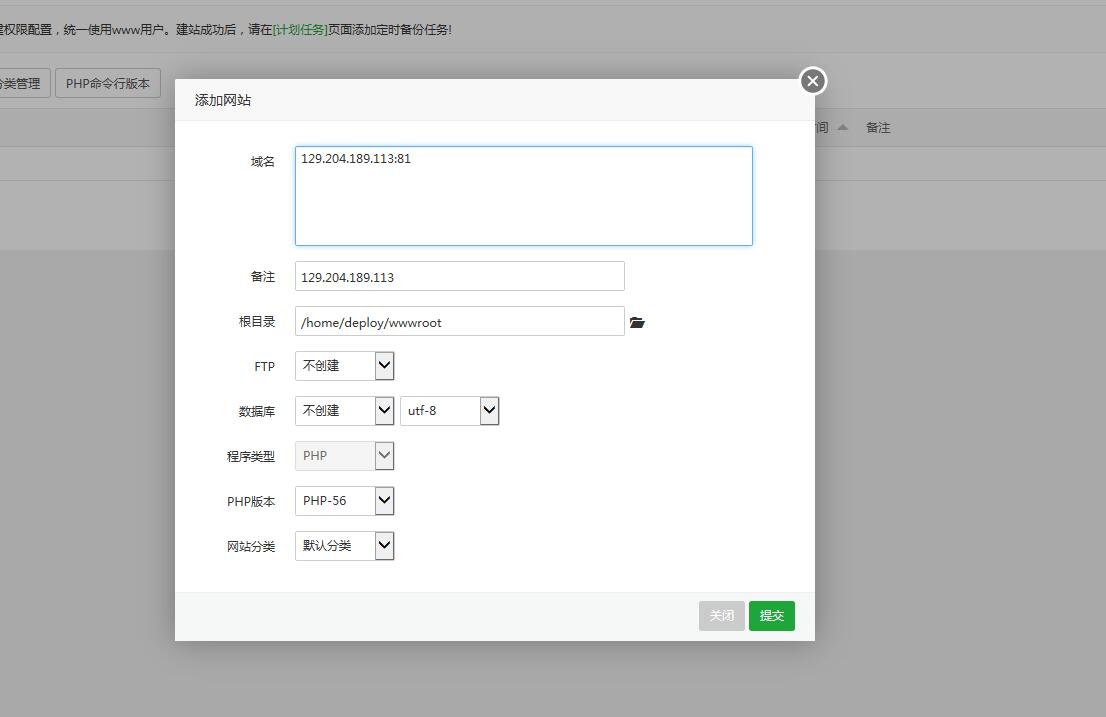
Task: Expand the FTP dropdown
Action: (x=344, y=366)
